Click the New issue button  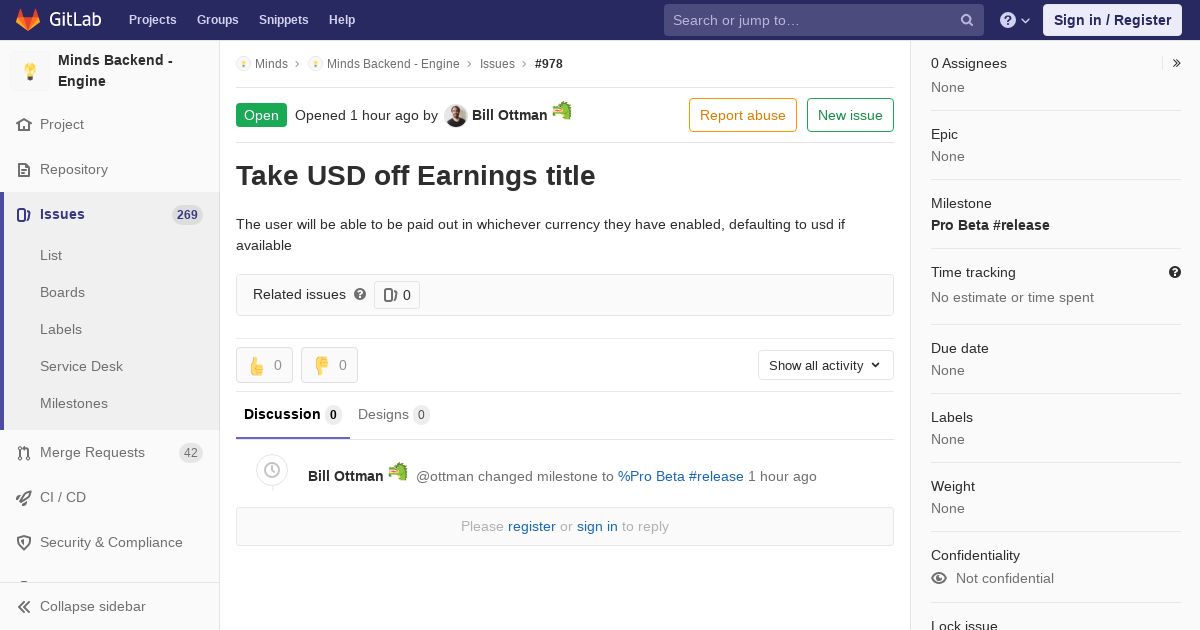[850, 115]
